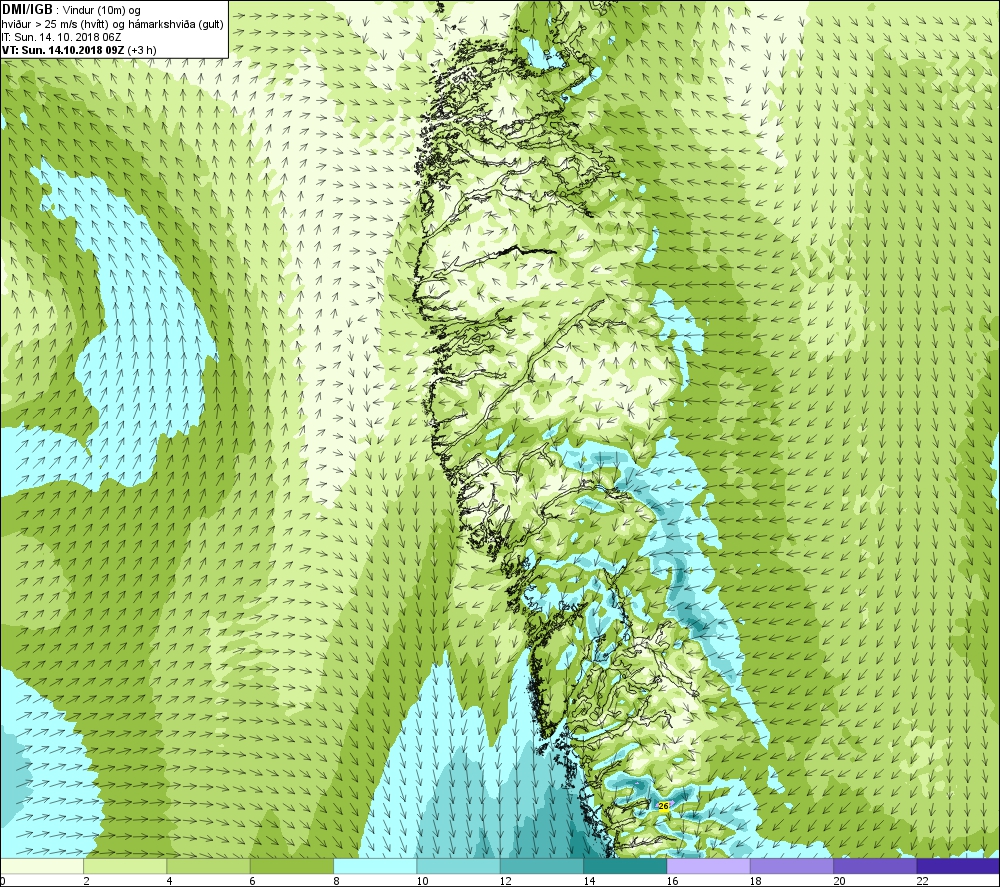Click the legend scale label '10'
This screenshot has height=887, width=1000.
pos(423,881)
